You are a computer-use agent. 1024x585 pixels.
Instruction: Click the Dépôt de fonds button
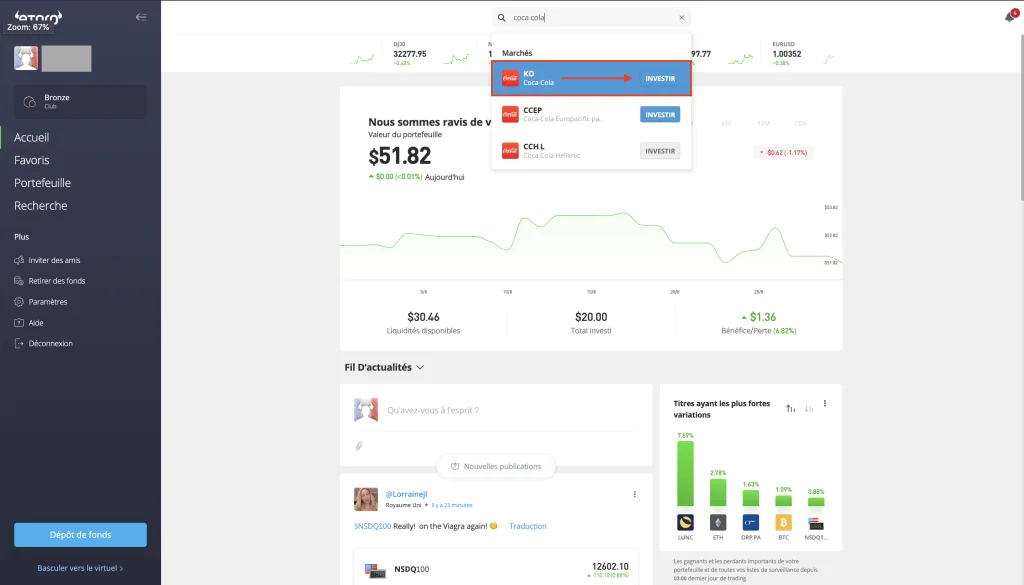pyautogui.click(x=80, y=535)
